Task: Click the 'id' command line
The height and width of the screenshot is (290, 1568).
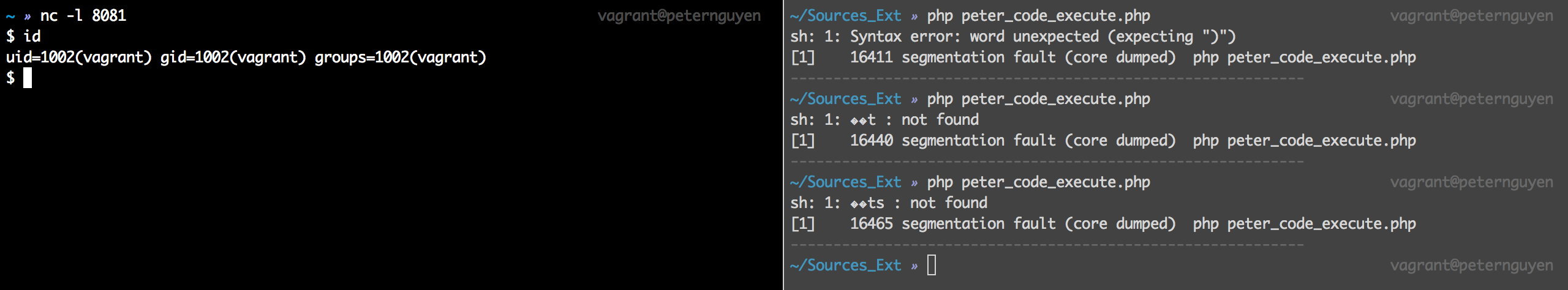Action: click(23, 36)
